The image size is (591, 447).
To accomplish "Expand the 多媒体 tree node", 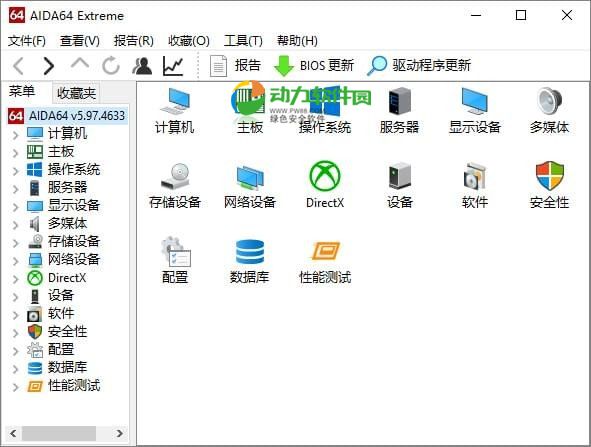I will click(x=15, y=225).
